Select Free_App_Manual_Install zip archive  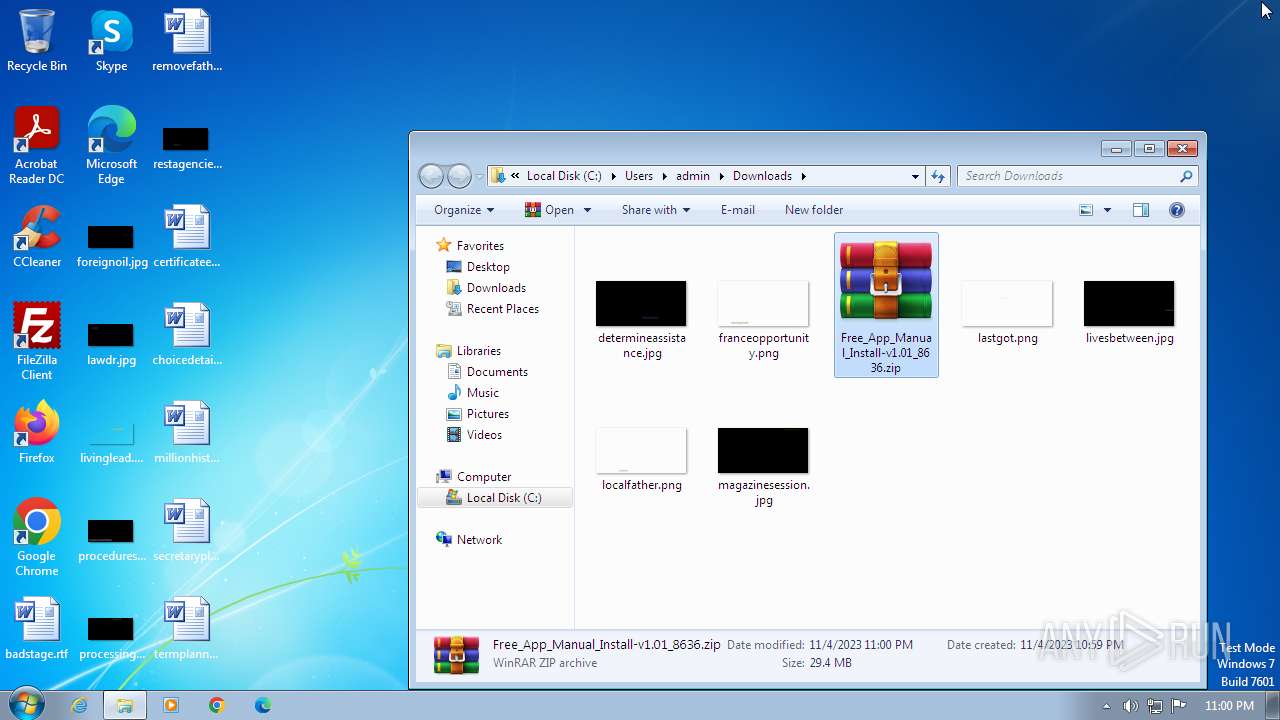[x=886, y=306]
